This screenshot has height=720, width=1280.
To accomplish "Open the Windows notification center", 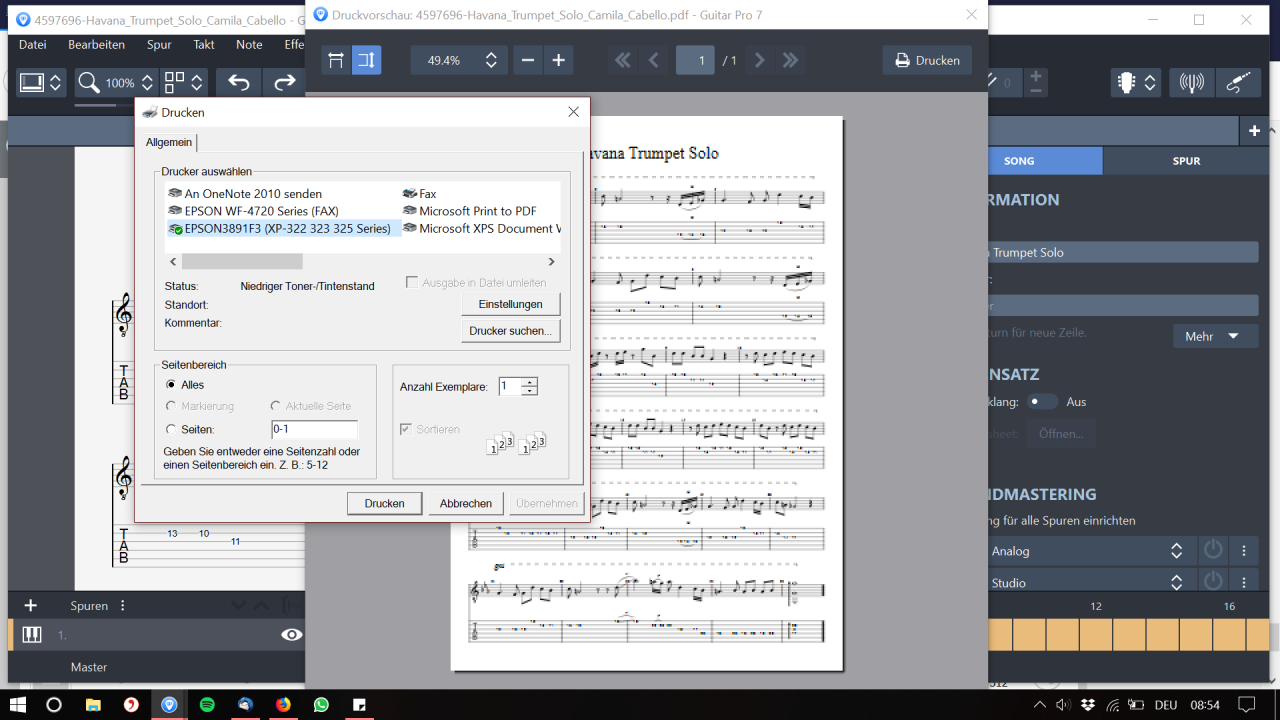I will [1246, 704].
